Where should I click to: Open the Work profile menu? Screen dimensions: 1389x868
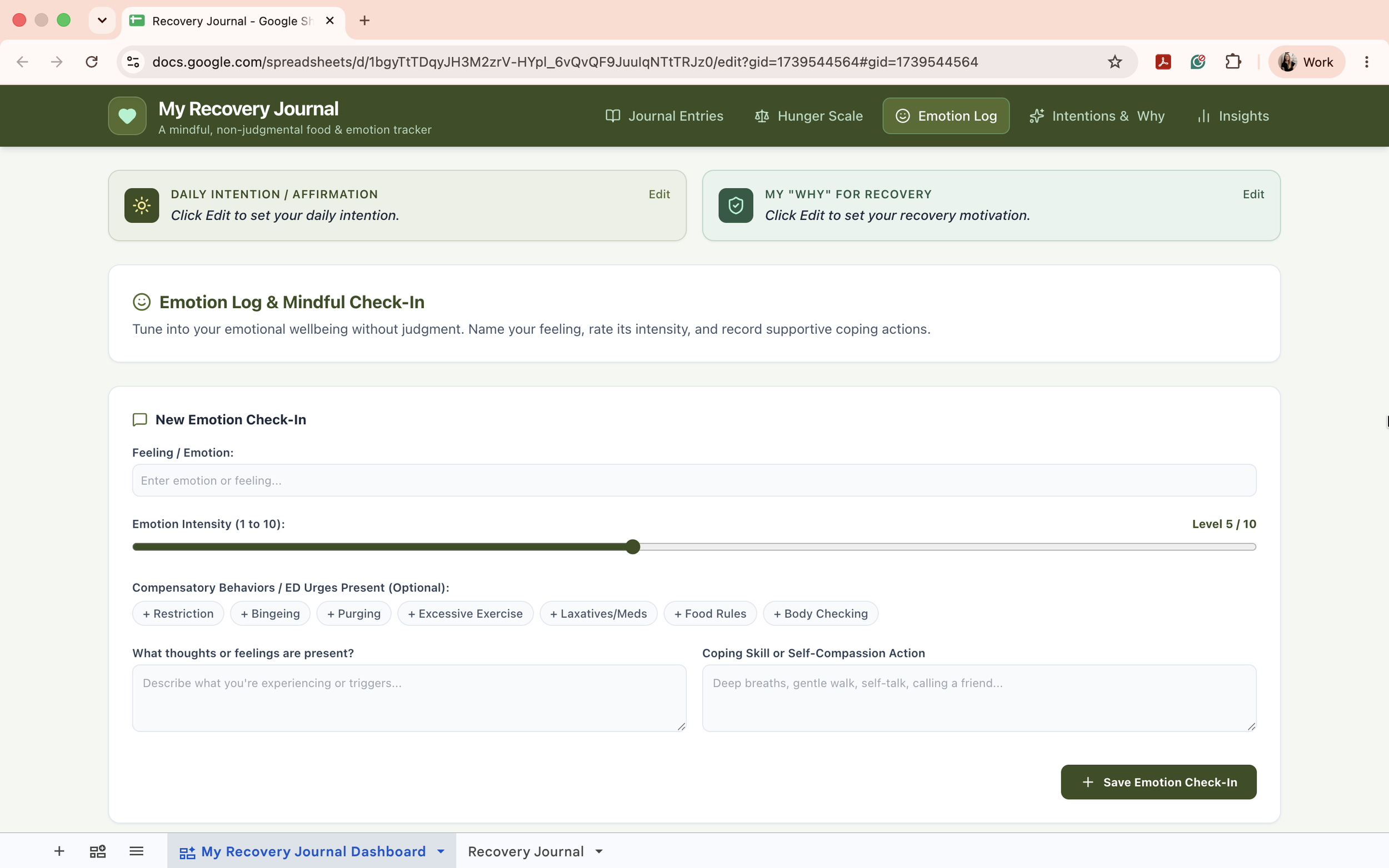tap(1306, 62)
